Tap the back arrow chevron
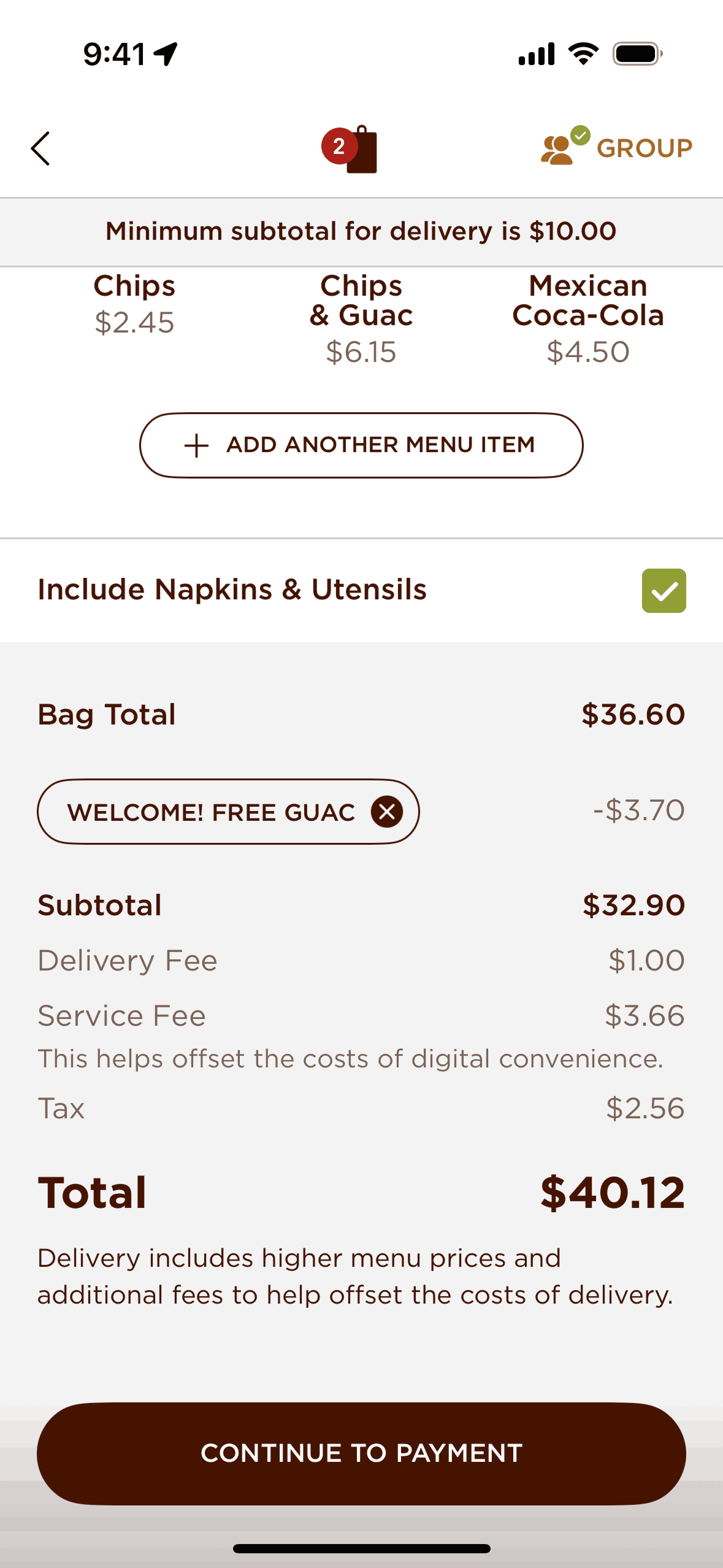 pos(40,148)
